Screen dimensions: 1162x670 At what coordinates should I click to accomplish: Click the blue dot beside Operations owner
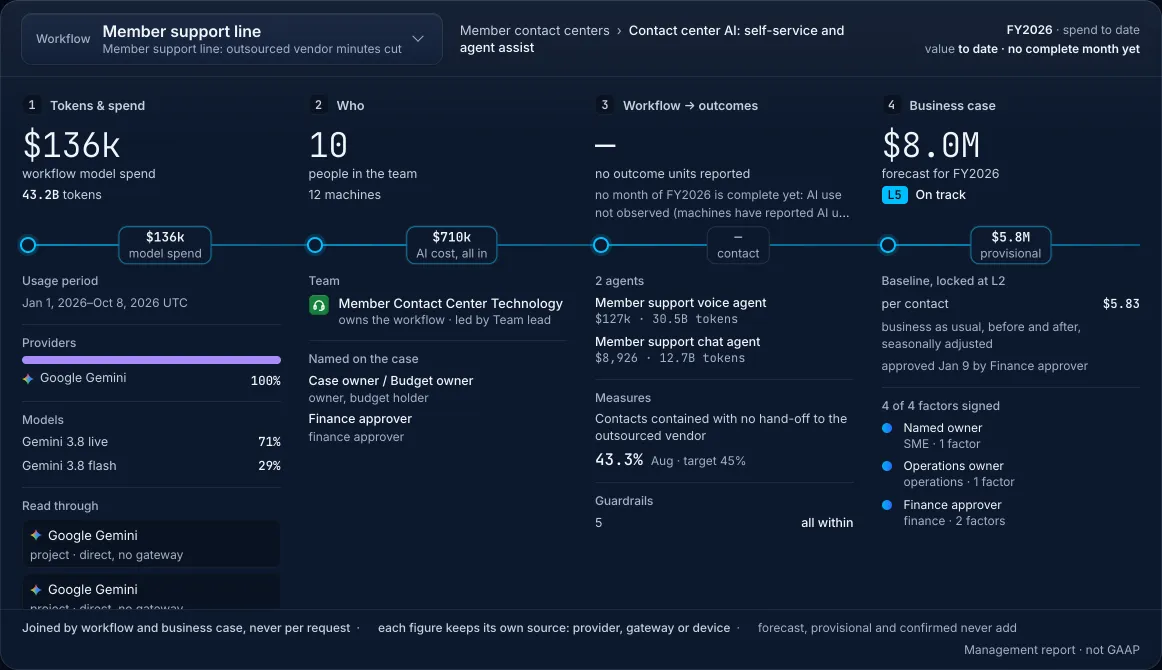point(887,466)
